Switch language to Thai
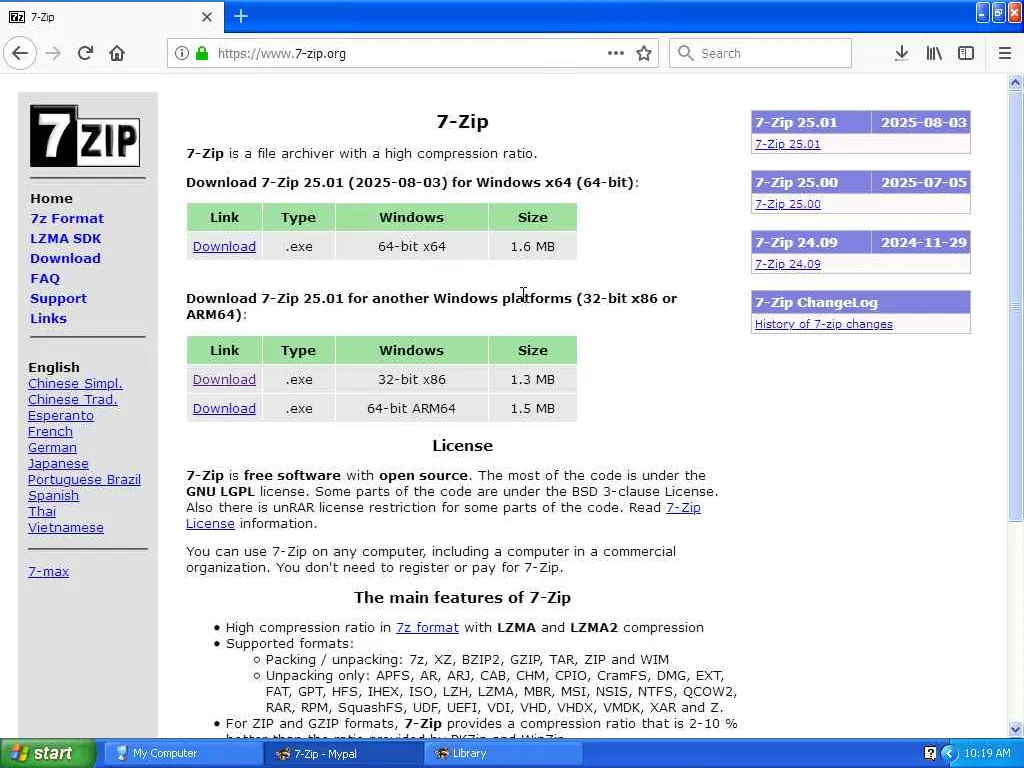The height and width of the screenshot is (768, 1024). pyautogui.click(x=42, y=512)
